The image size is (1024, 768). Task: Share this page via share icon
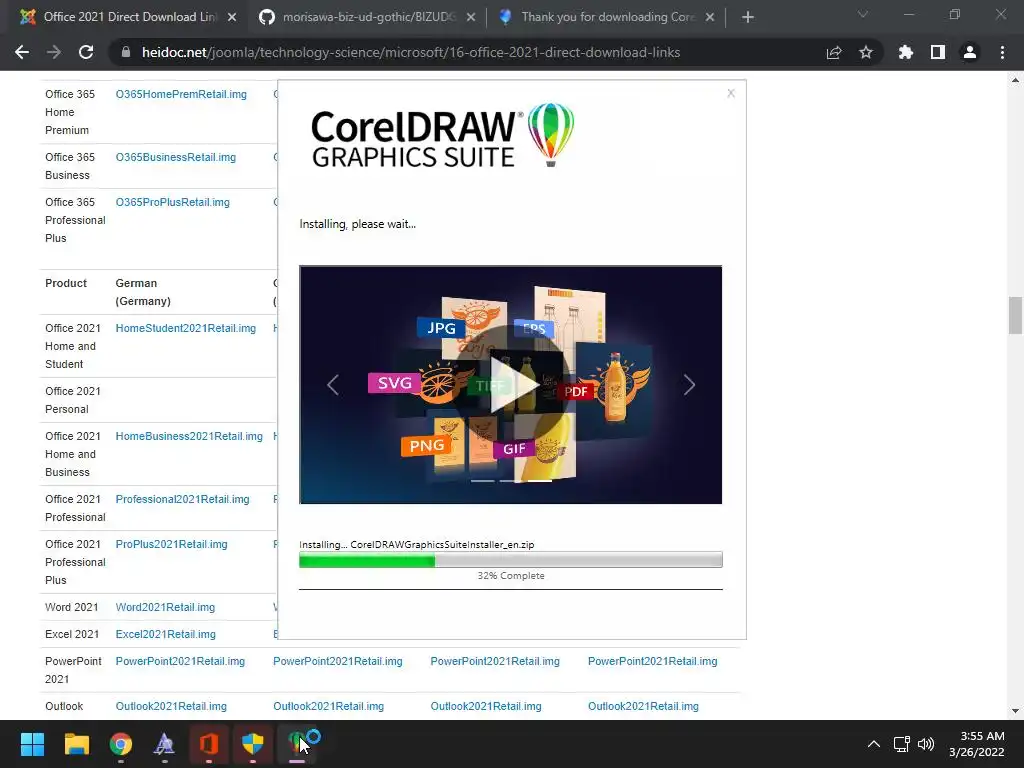834,52
